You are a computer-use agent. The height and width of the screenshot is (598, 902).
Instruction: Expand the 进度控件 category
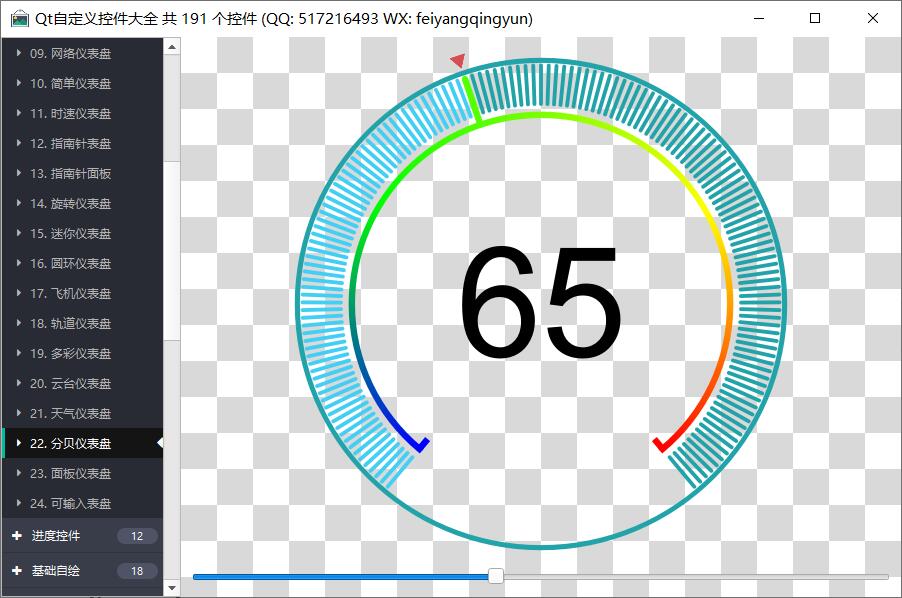(x=56, y=536)
